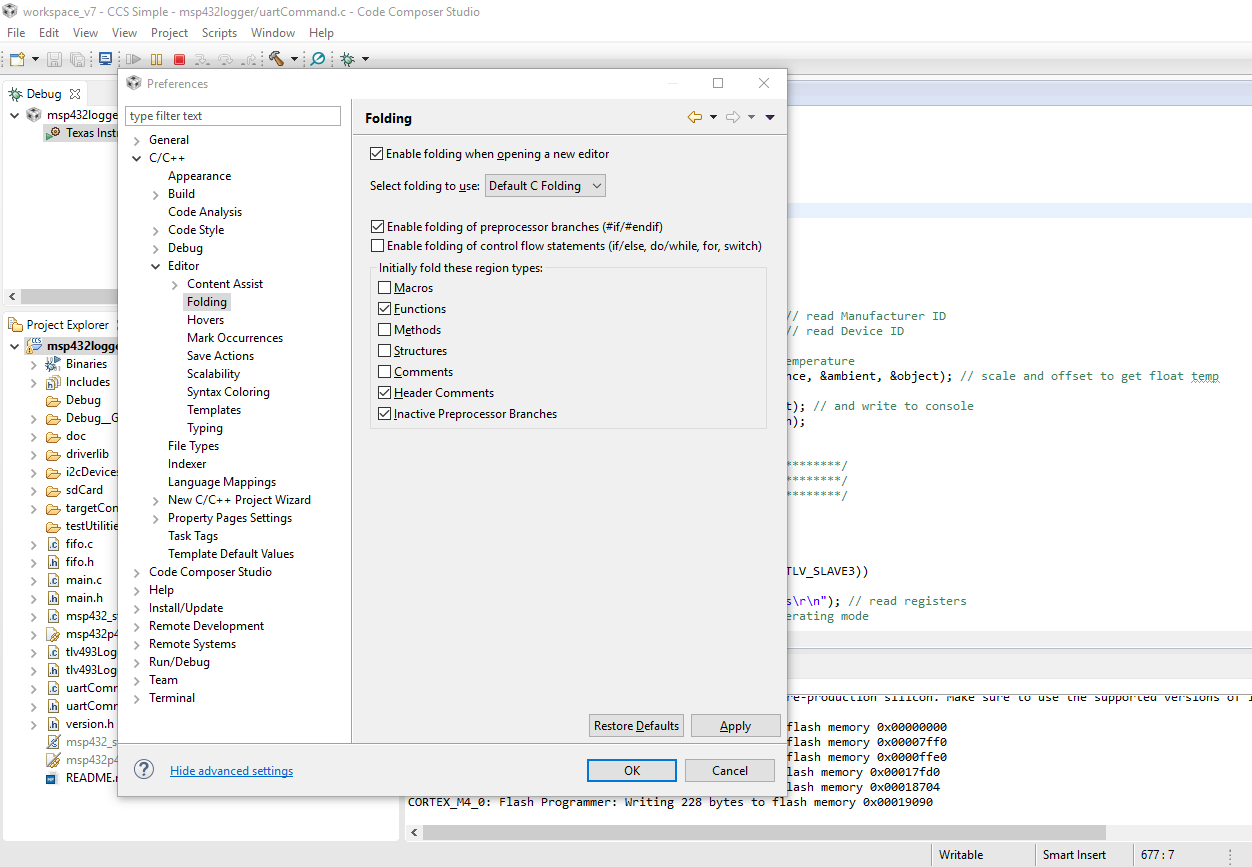This screenshot has height=867, width=1252.
Task: Click the Suspend (pause) toolbar icon
Action: click(x=156, y=59)
